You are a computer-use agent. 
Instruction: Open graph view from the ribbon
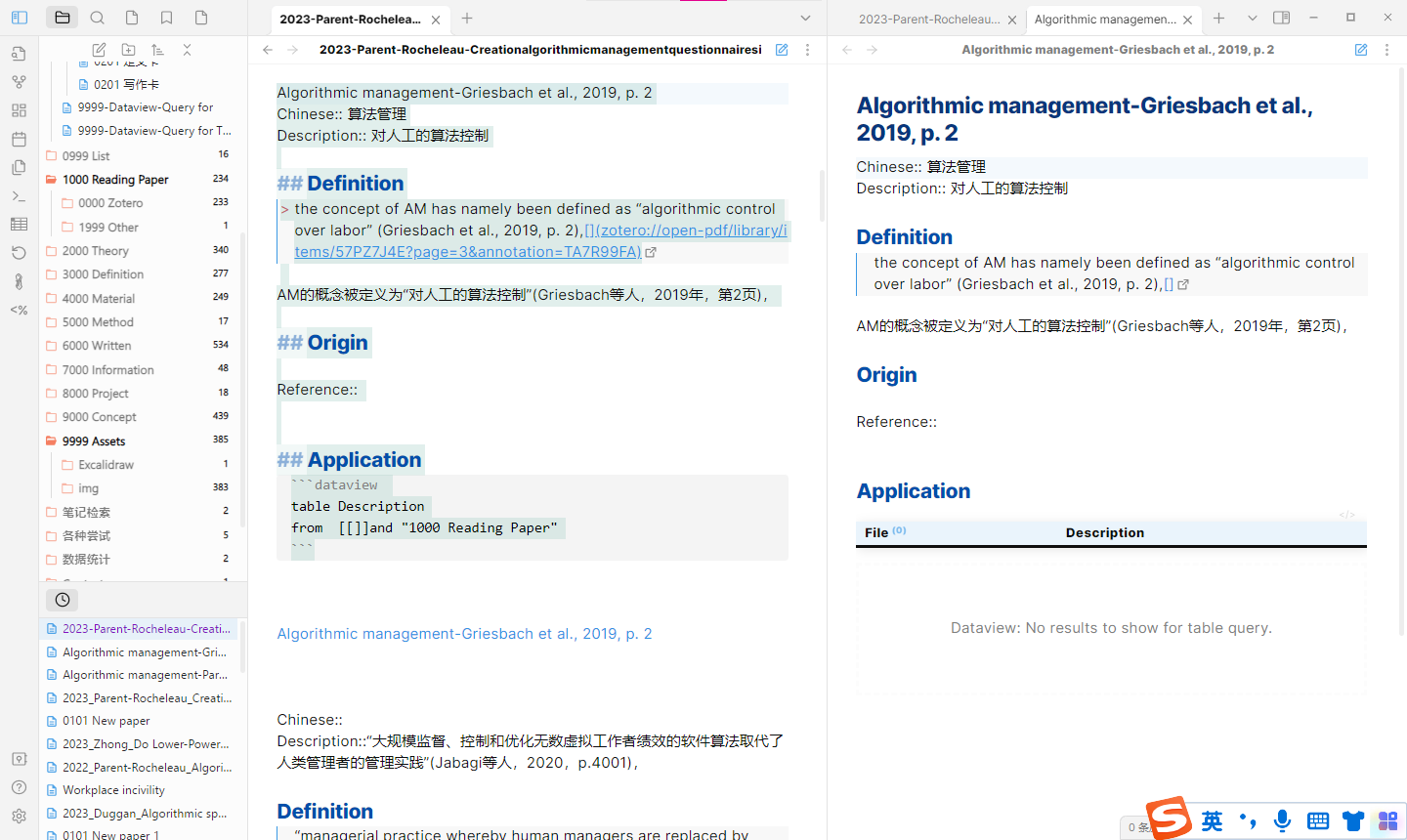point(19,82)
